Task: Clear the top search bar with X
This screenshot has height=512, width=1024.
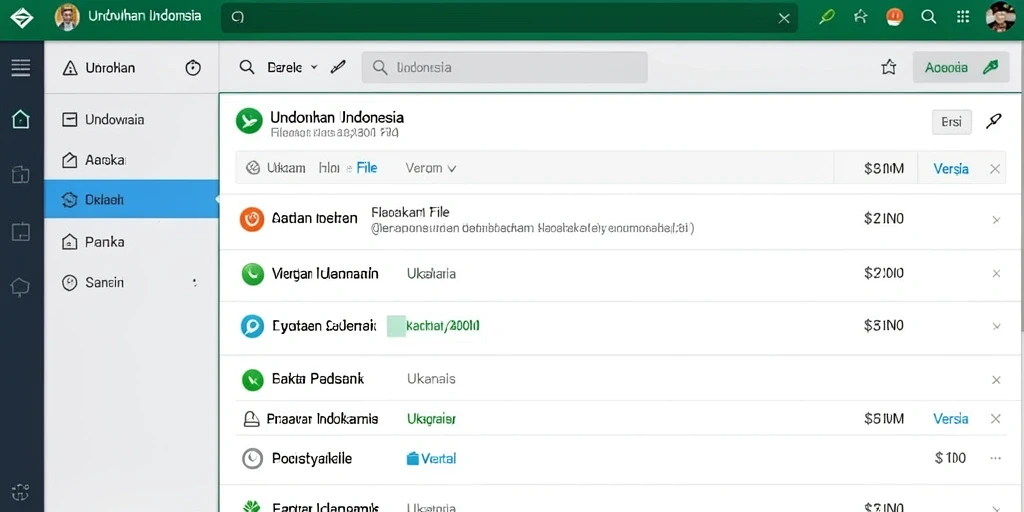Action: click(784, 18)
